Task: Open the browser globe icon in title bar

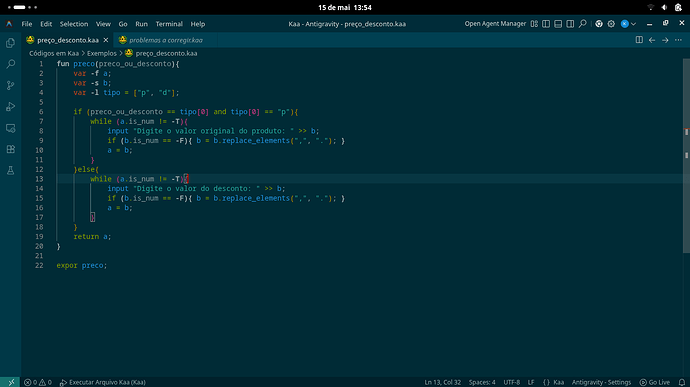Action: pos(599,24)
